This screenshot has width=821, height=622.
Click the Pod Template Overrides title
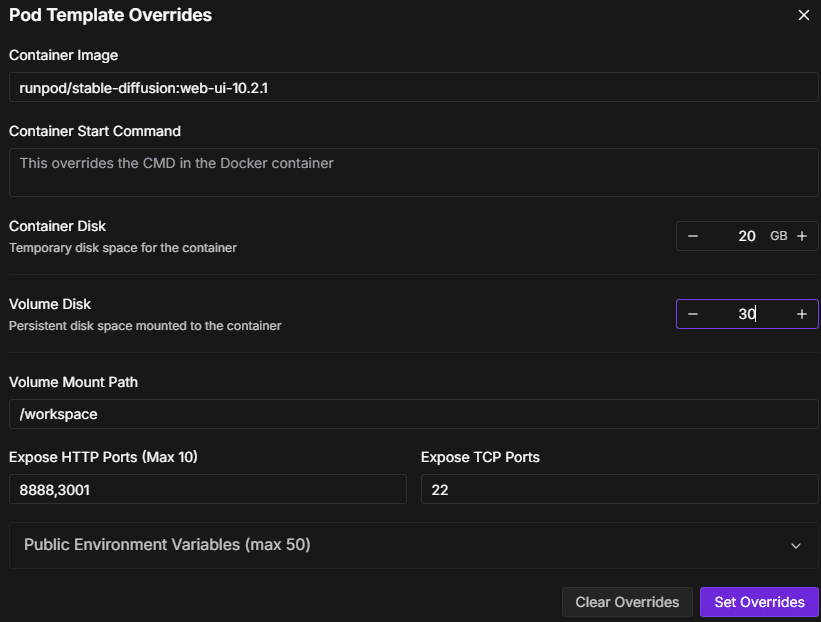pos(110,15)
